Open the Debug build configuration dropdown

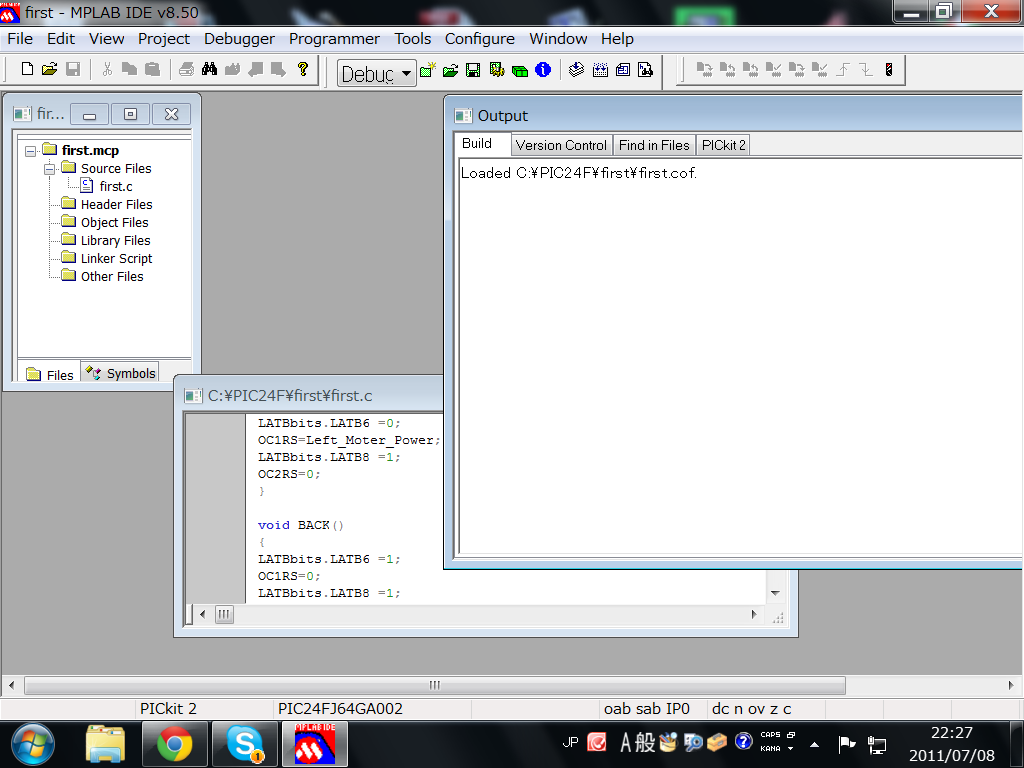406,73
